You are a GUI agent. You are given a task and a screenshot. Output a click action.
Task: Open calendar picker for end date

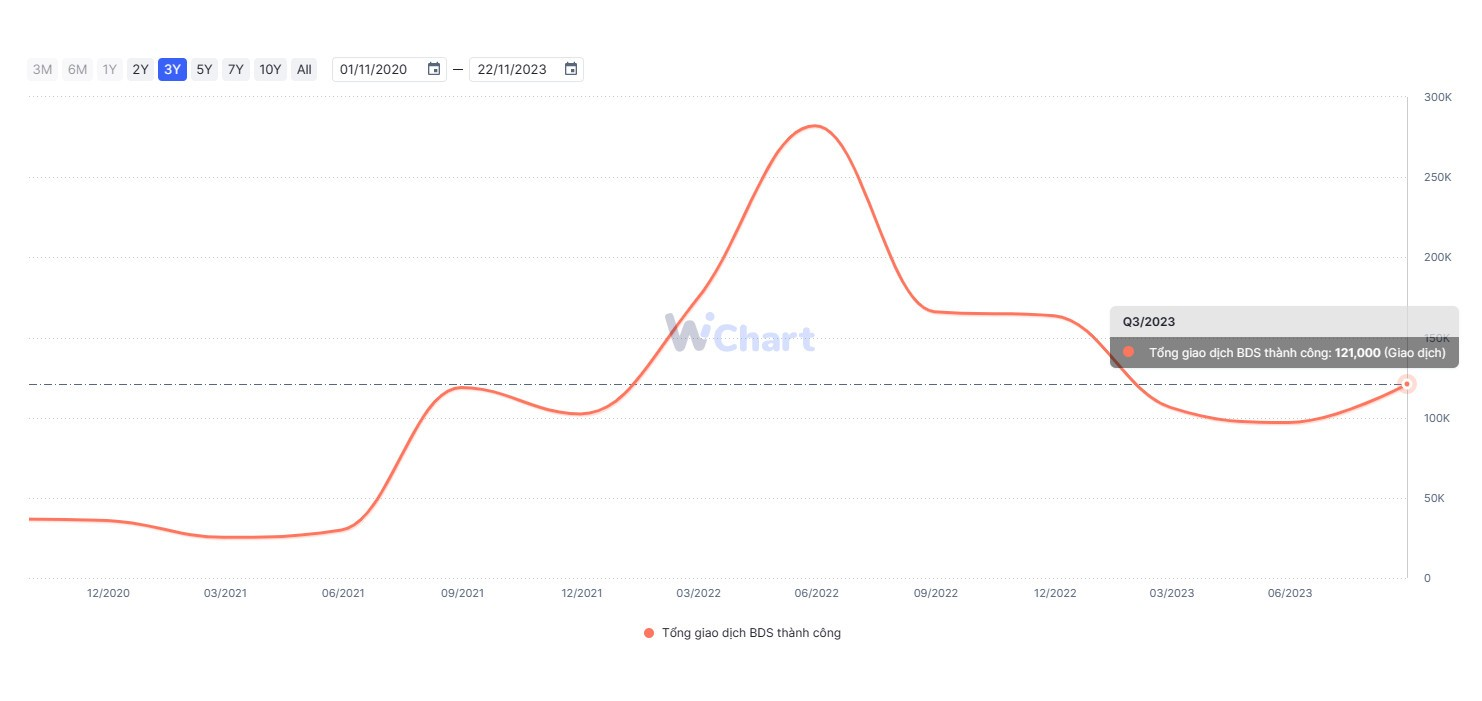point(571,69)
